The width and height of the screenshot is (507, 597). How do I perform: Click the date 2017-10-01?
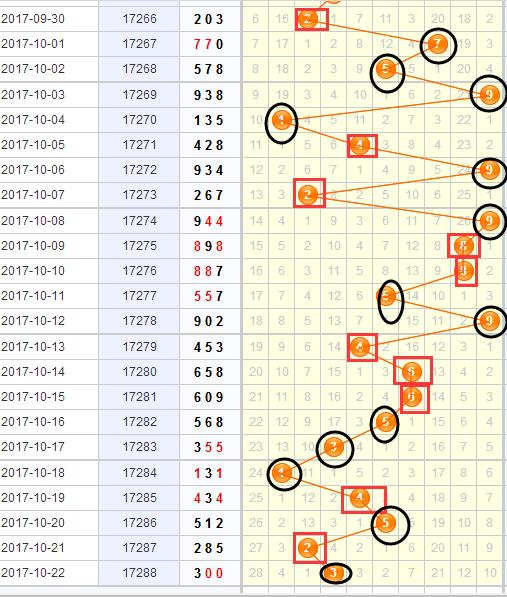(x=33, y=44)
